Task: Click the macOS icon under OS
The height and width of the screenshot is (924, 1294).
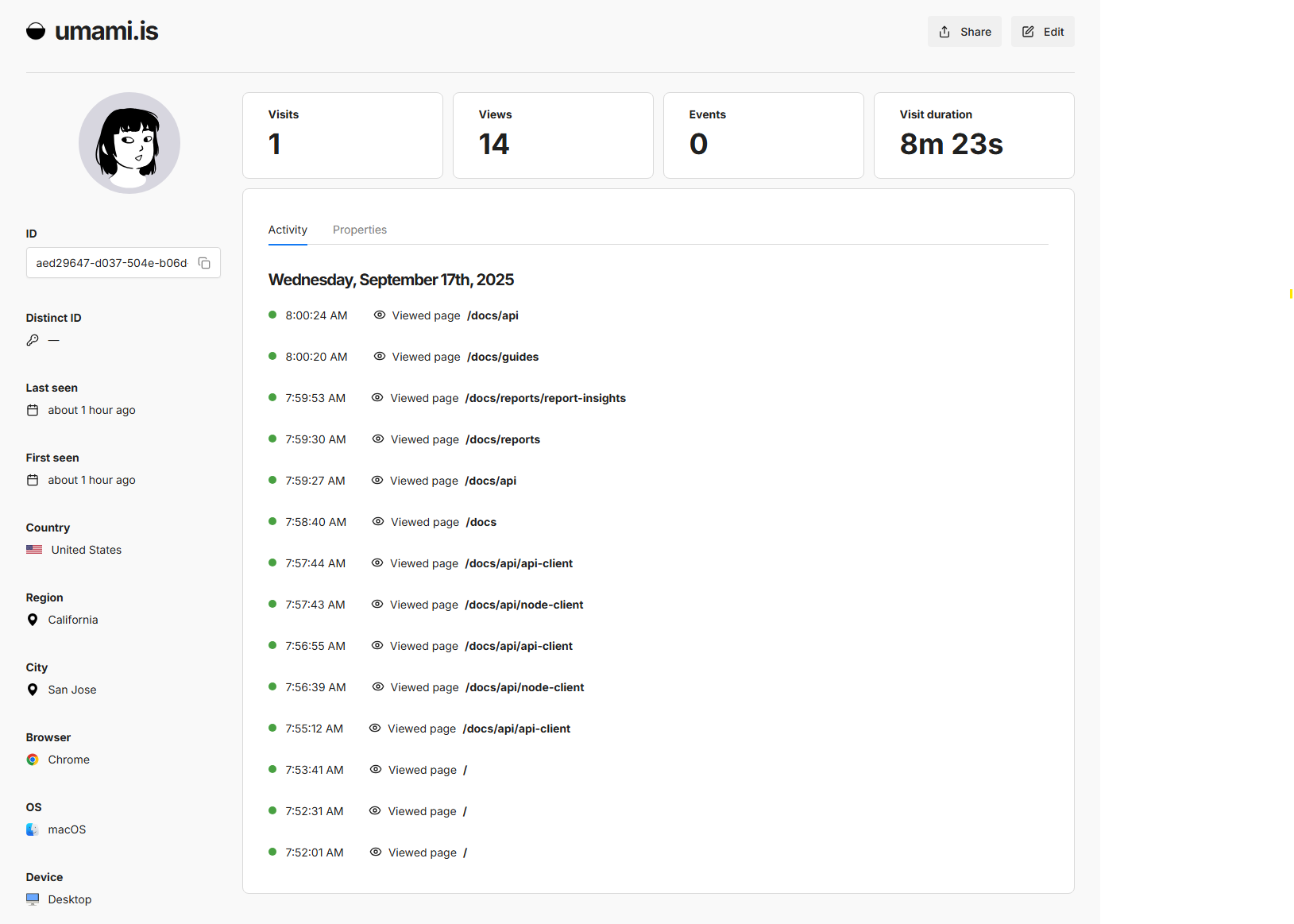Action: [33, 829]
